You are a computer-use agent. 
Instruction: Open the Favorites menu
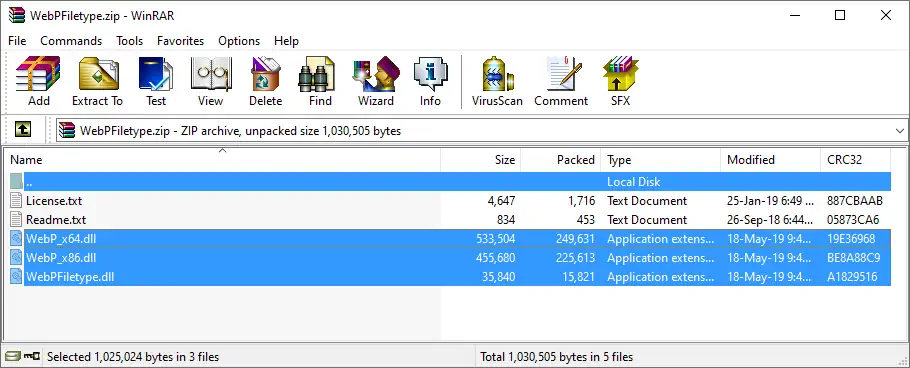pos(180,41)
